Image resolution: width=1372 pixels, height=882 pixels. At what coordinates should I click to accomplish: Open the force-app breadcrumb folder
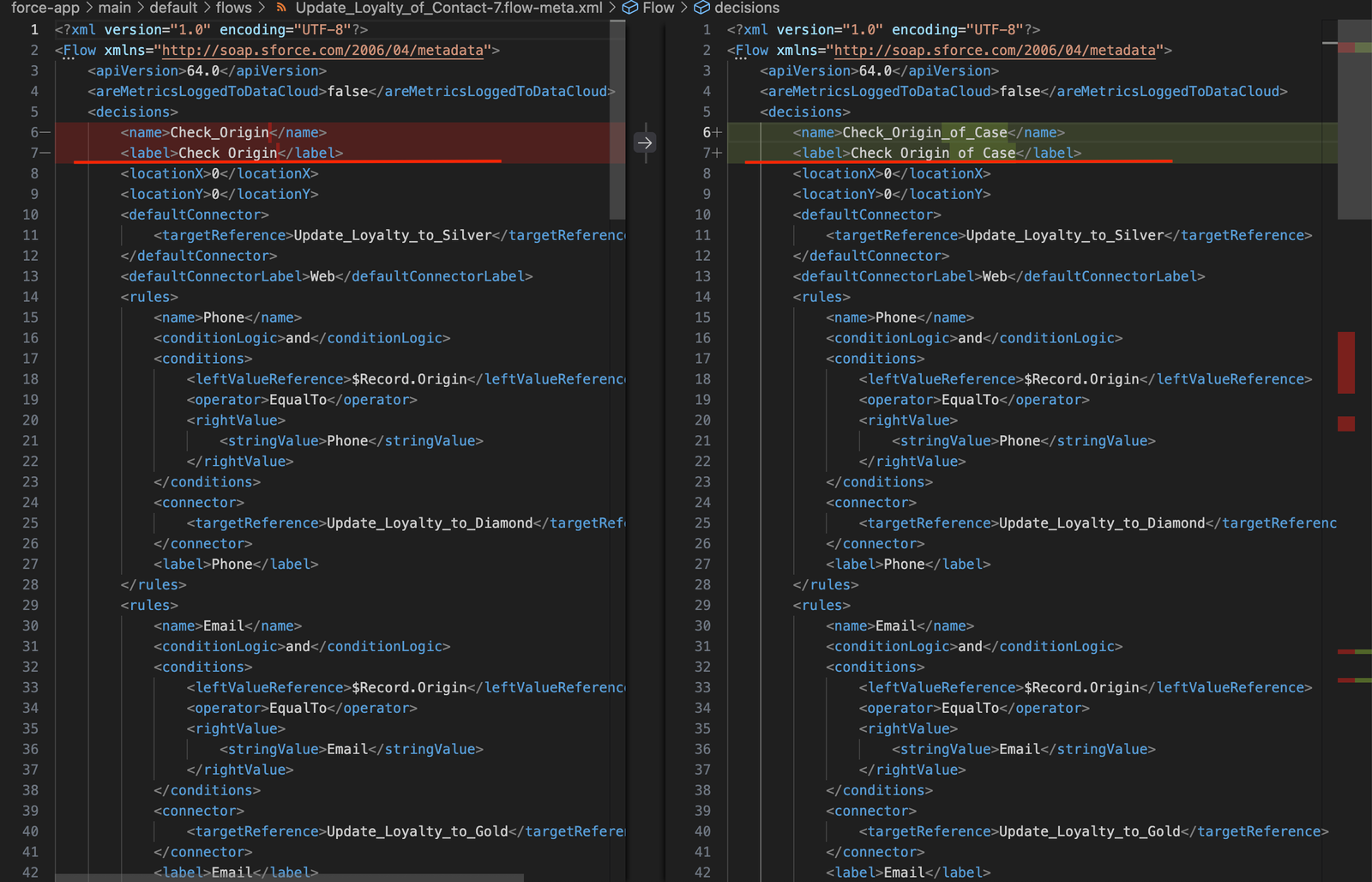[45, 8]
